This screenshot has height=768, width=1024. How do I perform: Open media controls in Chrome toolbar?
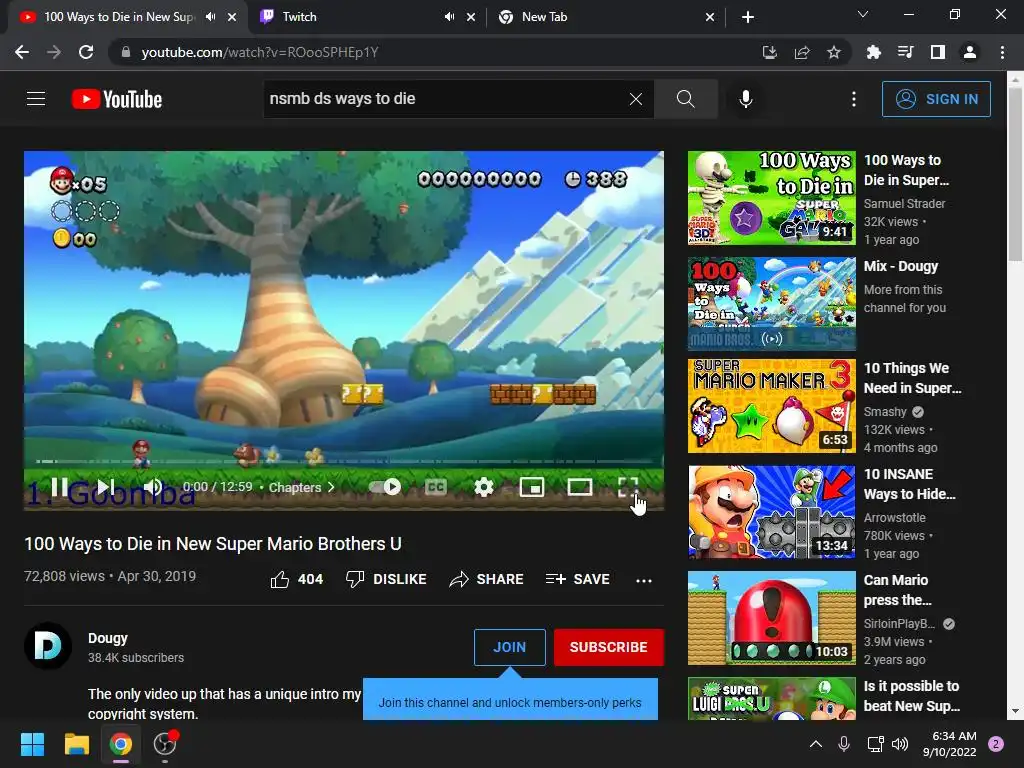(905, 52)
